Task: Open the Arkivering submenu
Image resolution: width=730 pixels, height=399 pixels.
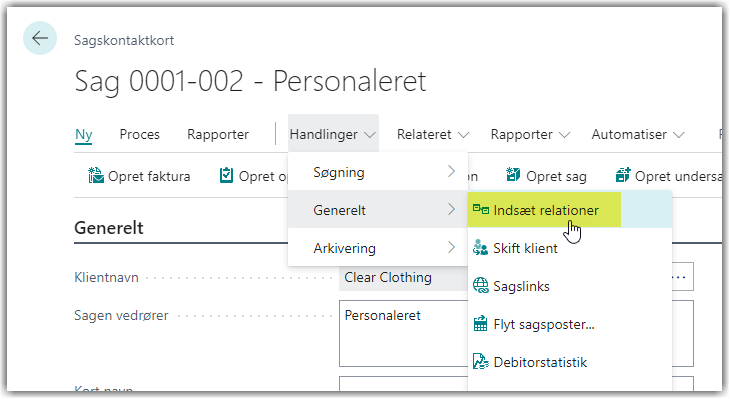Action: tap(378, 248)
